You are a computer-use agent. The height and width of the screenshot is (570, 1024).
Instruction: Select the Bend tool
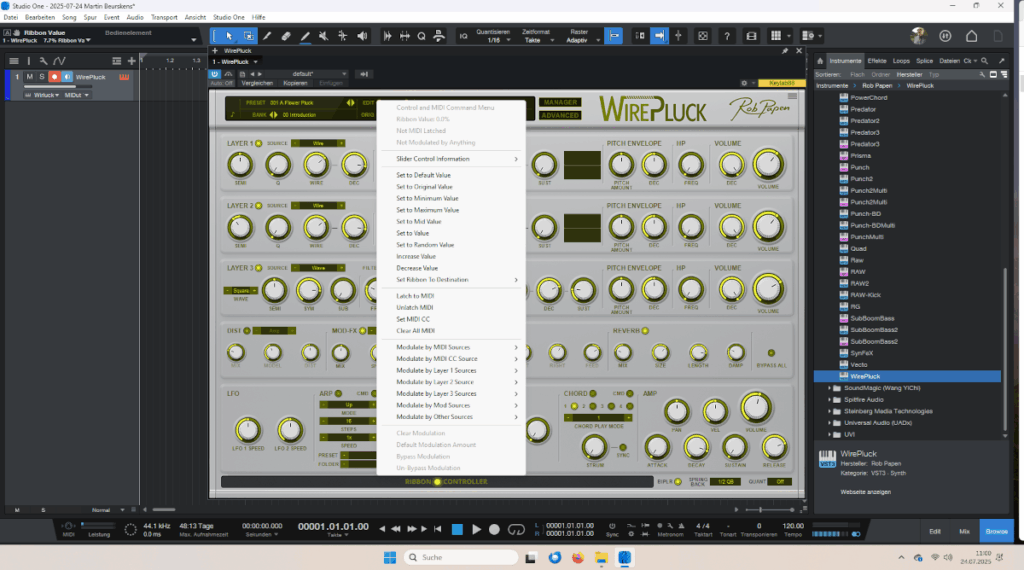point(342,37)
